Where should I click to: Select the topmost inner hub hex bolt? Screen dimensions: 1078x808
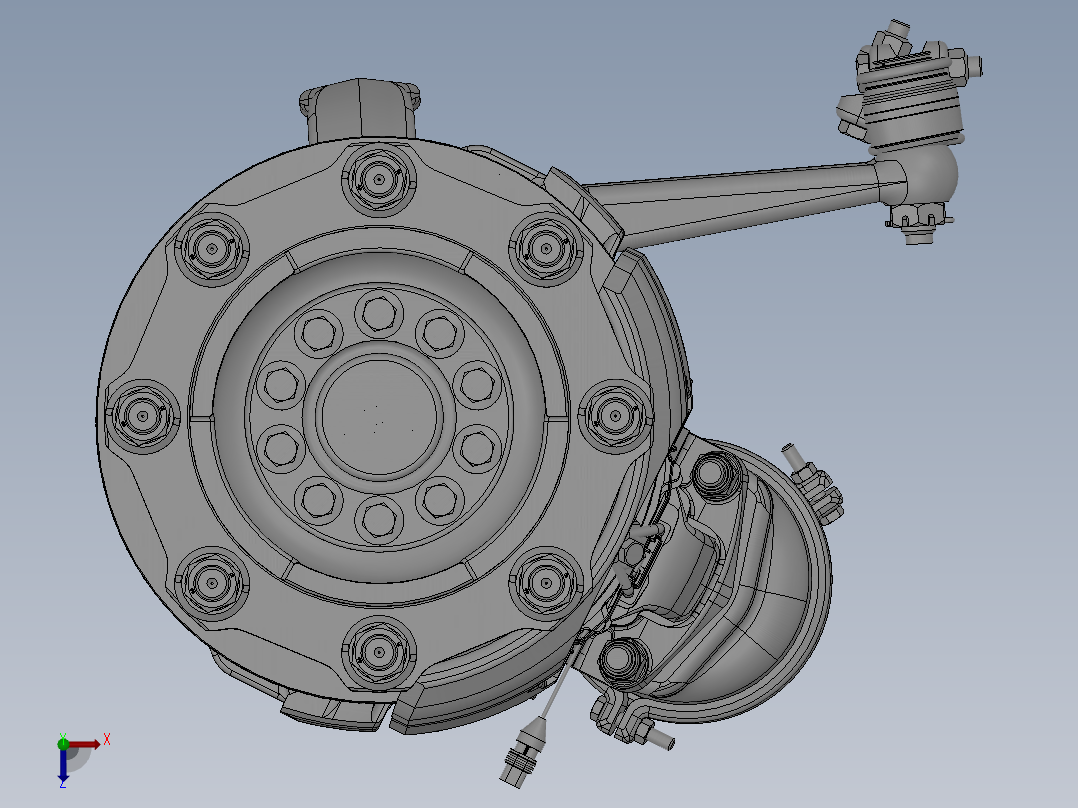coord(379,314)
